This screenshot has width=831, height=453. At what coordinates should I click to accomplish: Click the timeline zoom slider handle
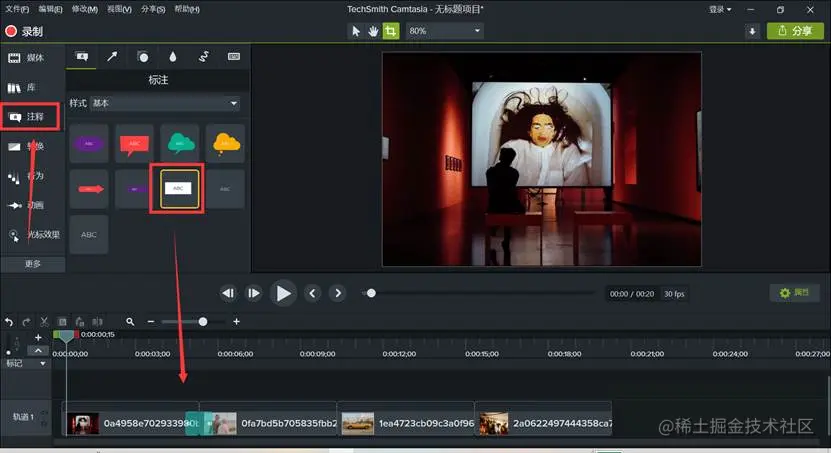click(203, 322)
